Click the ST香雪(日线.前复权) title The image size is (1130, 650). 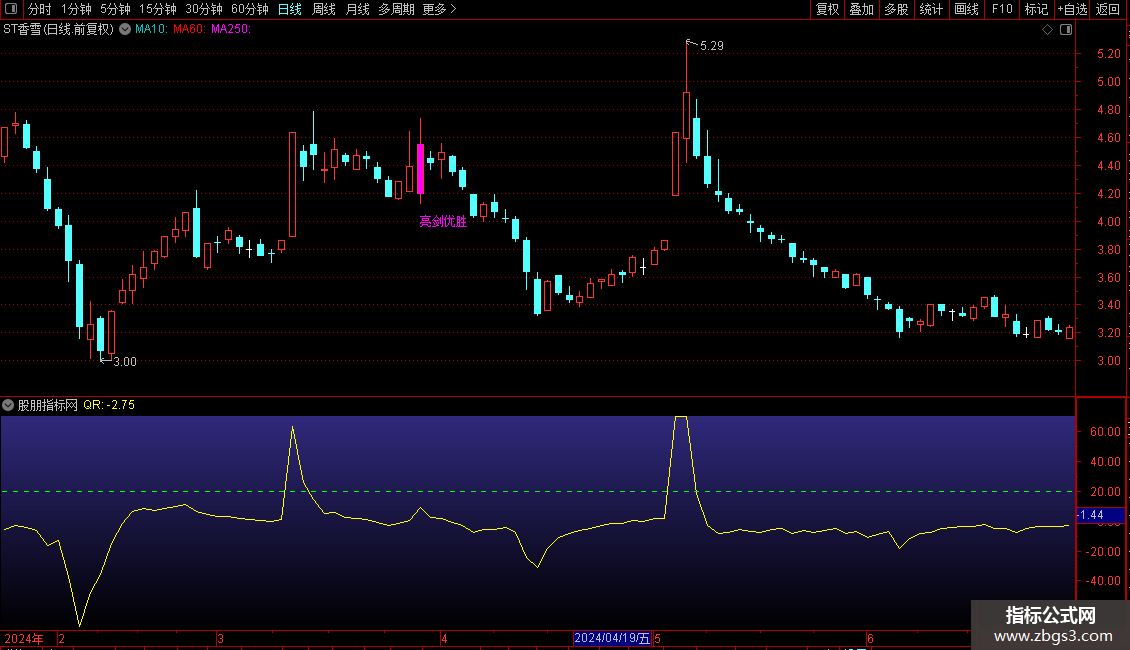coord(58,30)
